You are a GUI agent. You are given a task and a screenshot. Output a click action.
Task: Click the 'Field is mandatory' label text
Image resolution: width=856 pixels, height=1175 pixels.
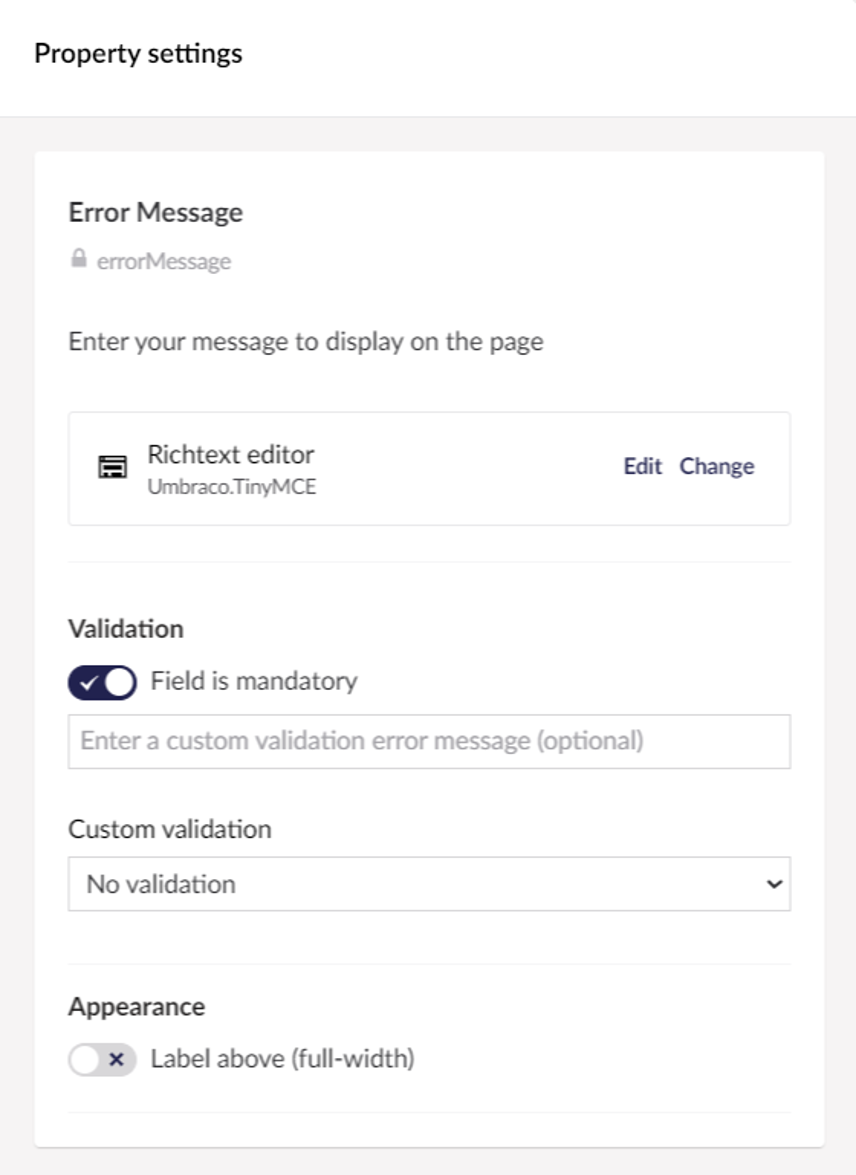click(253, 682)
